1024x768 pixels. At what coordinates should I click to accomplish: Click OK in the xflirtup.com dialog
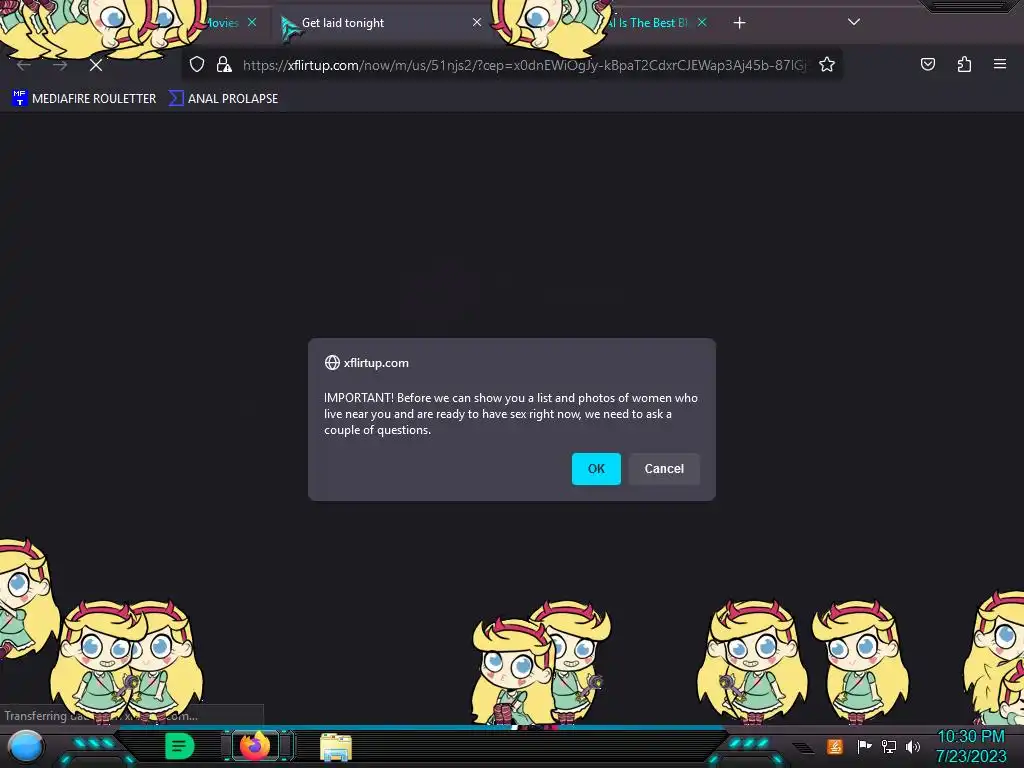[596, 469]
